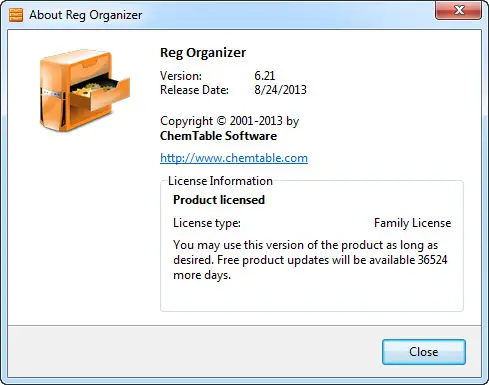Click the orange Reg Organizer cabinet logo
This screenshot has height=385, width=489.
[x=85, y=90]
